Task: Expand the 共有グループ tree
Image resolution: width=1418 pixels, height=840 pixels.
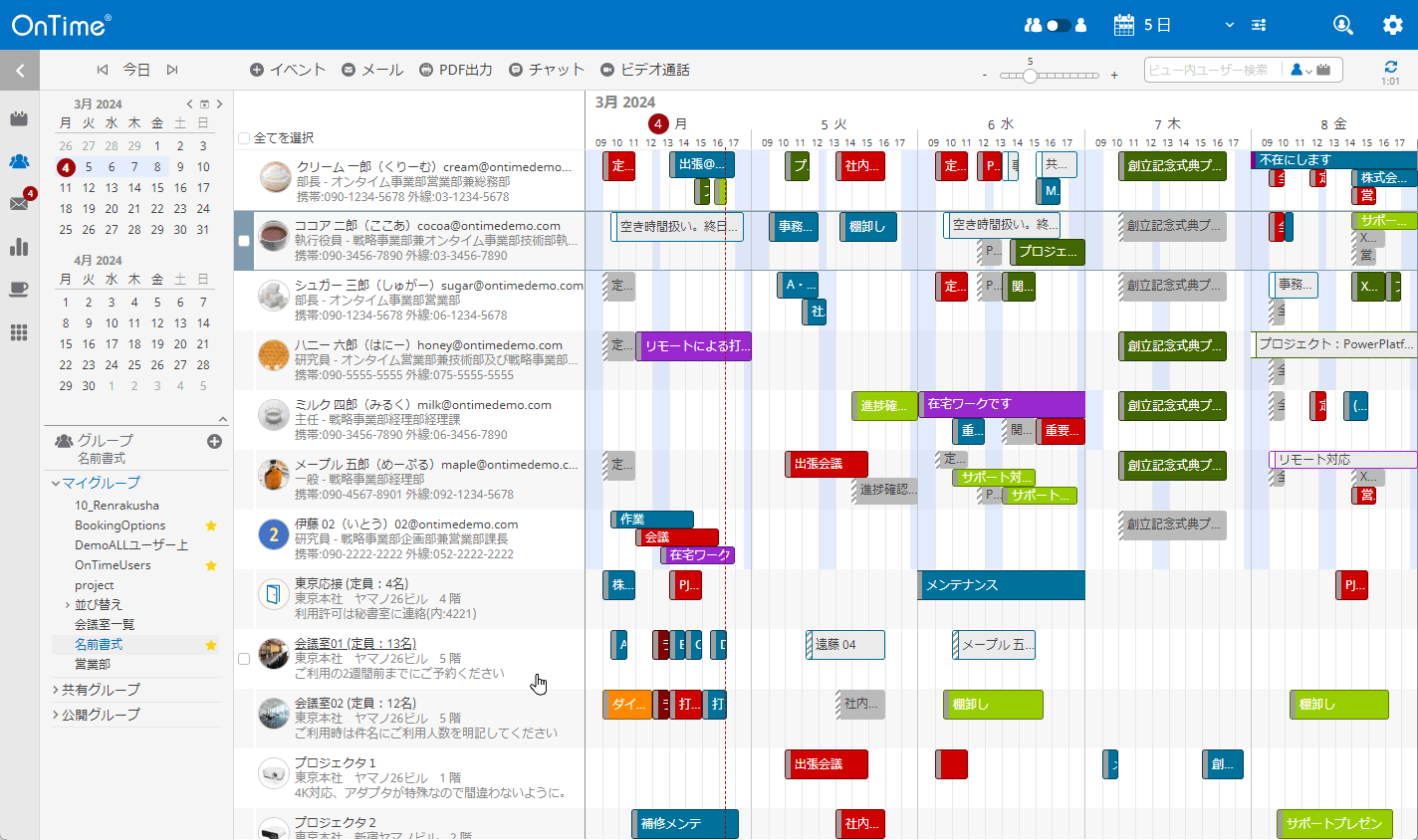Action: tap(56, 690)
